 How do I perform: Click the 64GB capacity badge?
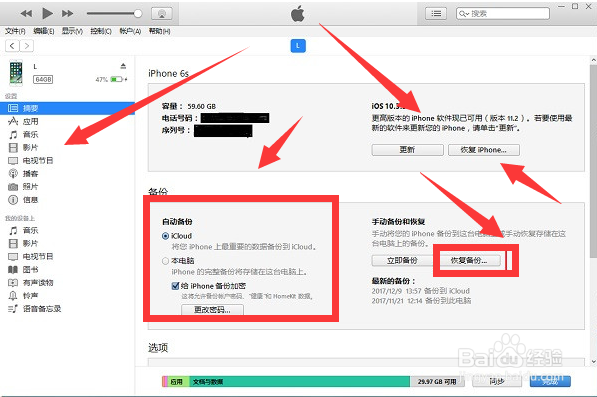[x=43, y=80]
